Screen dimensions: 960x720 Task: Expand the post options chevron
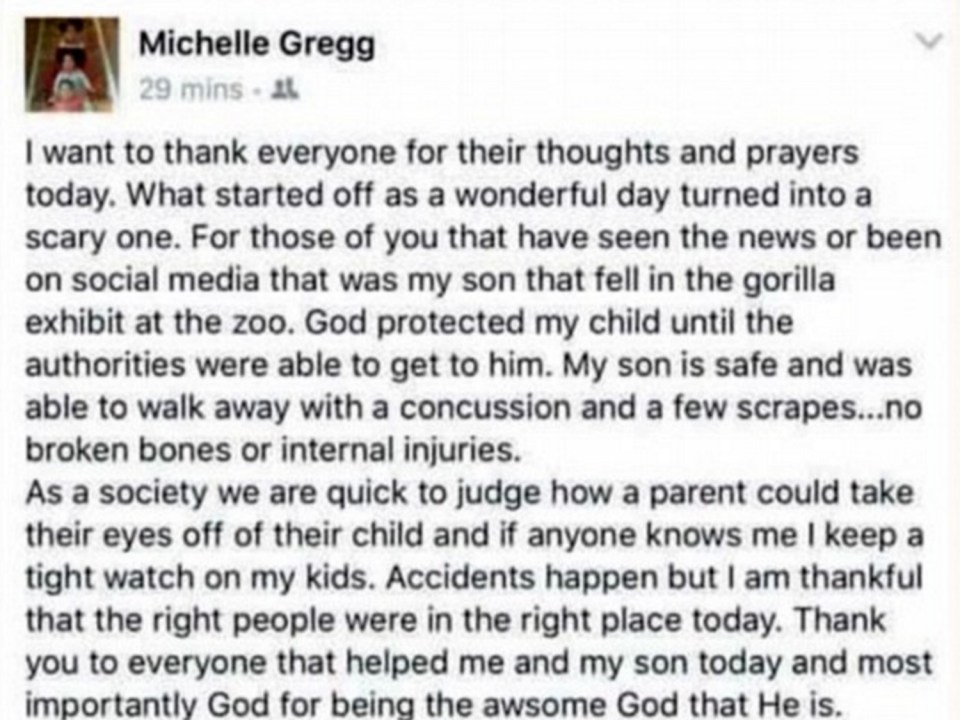pyautogui.click(x=928, y=42)
